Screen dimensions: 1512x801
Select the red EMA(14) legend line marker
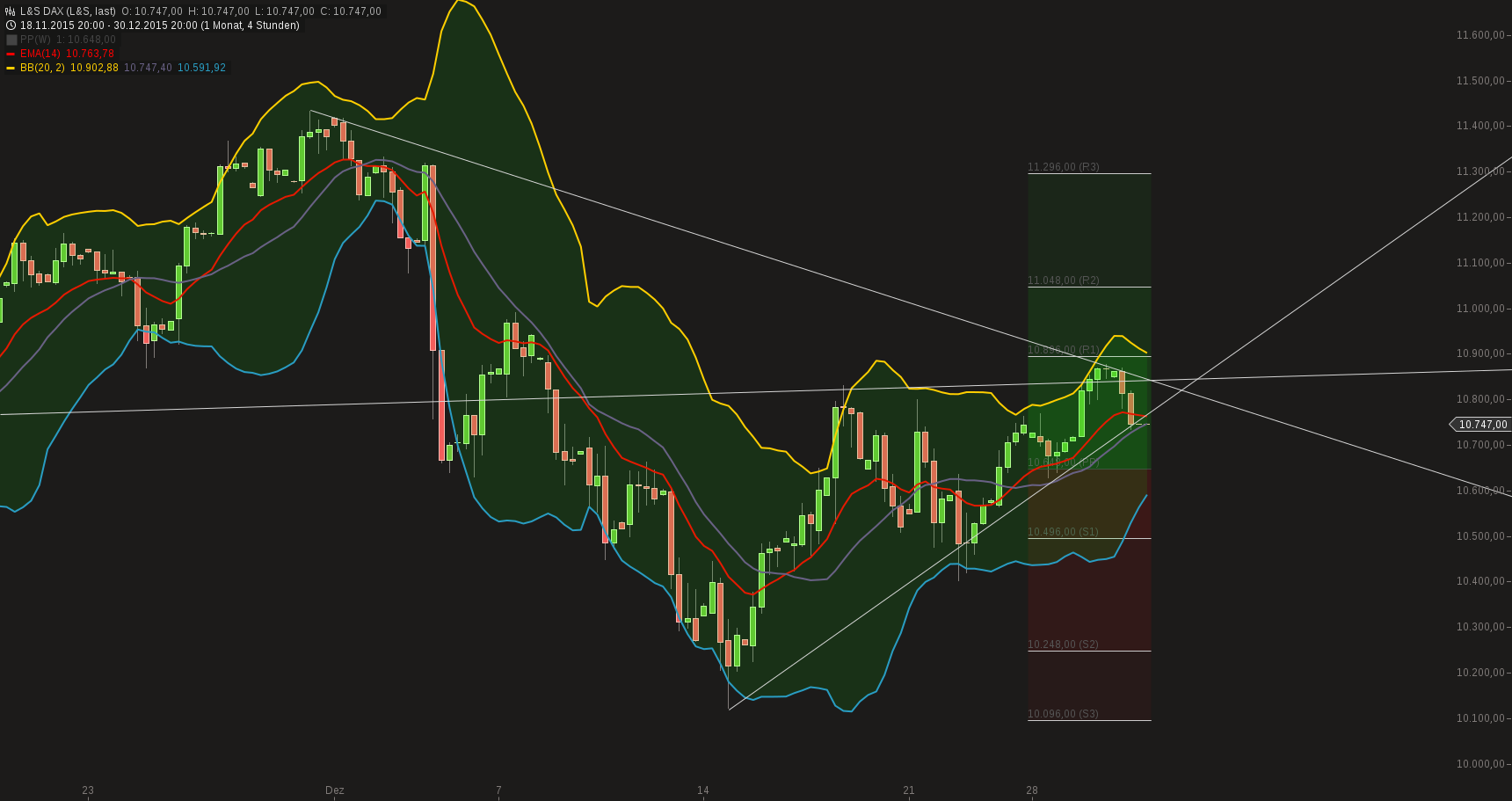click(11, 53)
